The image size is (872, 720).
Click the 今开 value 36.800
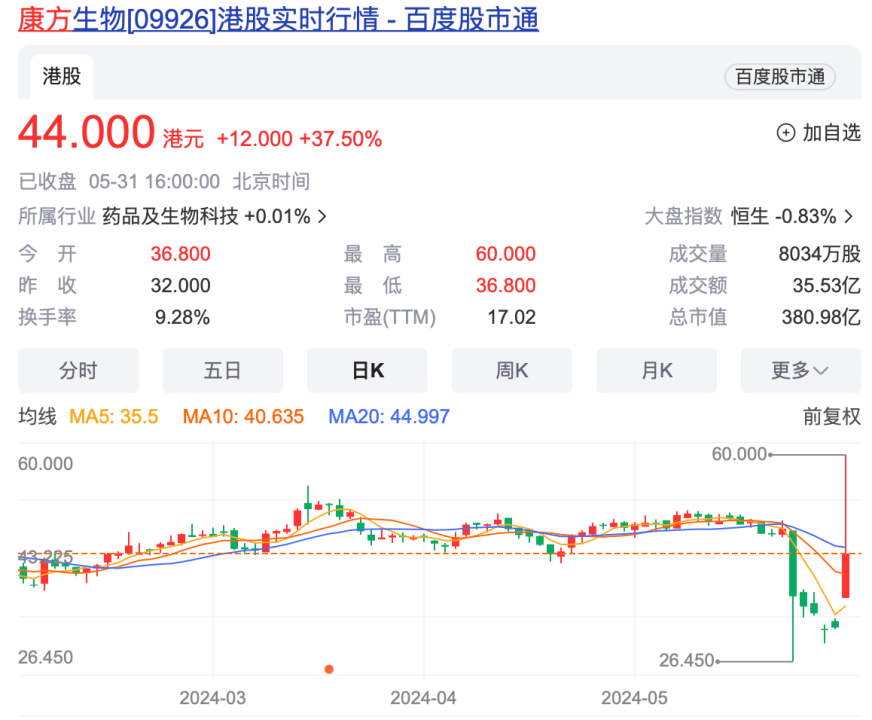[x=180, y=254]
